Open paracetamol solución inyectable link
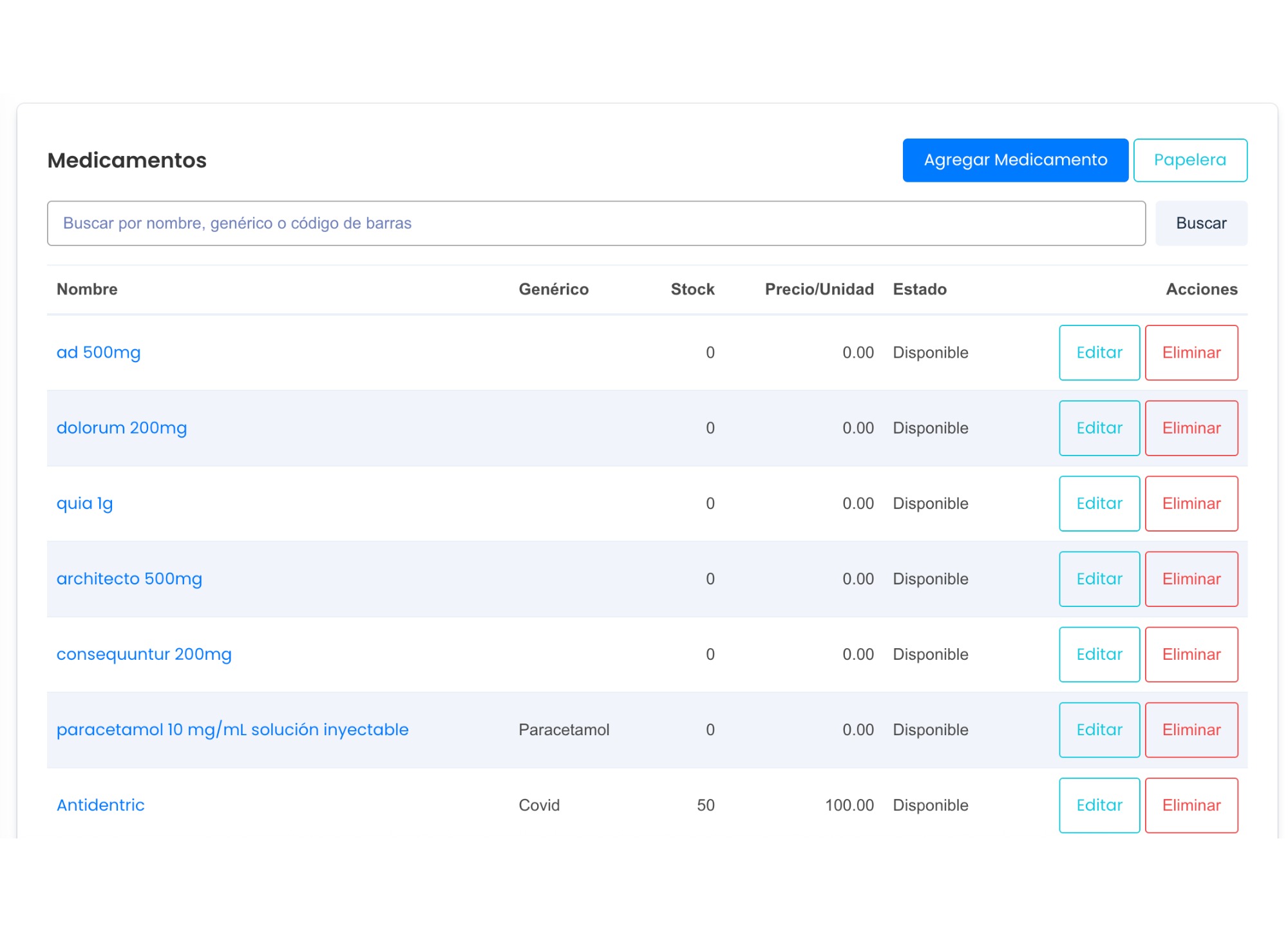 point(232,729)
